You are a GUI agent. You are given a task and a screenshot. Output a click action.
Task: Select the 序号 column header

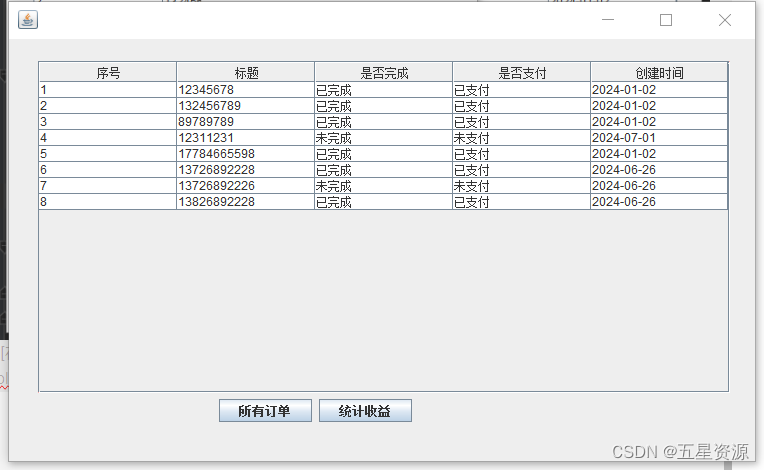tap(108, 73)
